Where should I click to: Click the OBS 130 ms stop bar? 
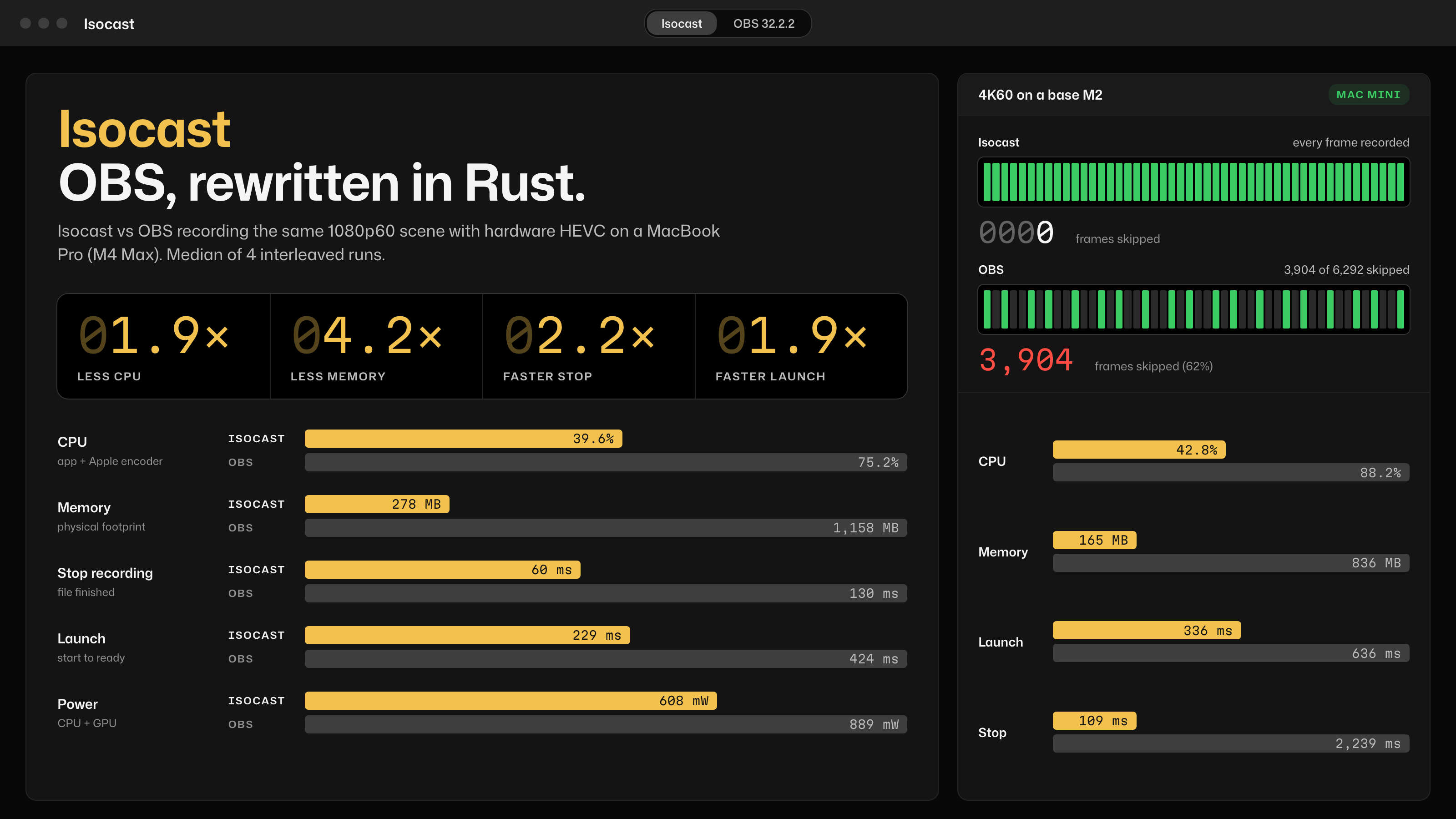click(605, 593)
